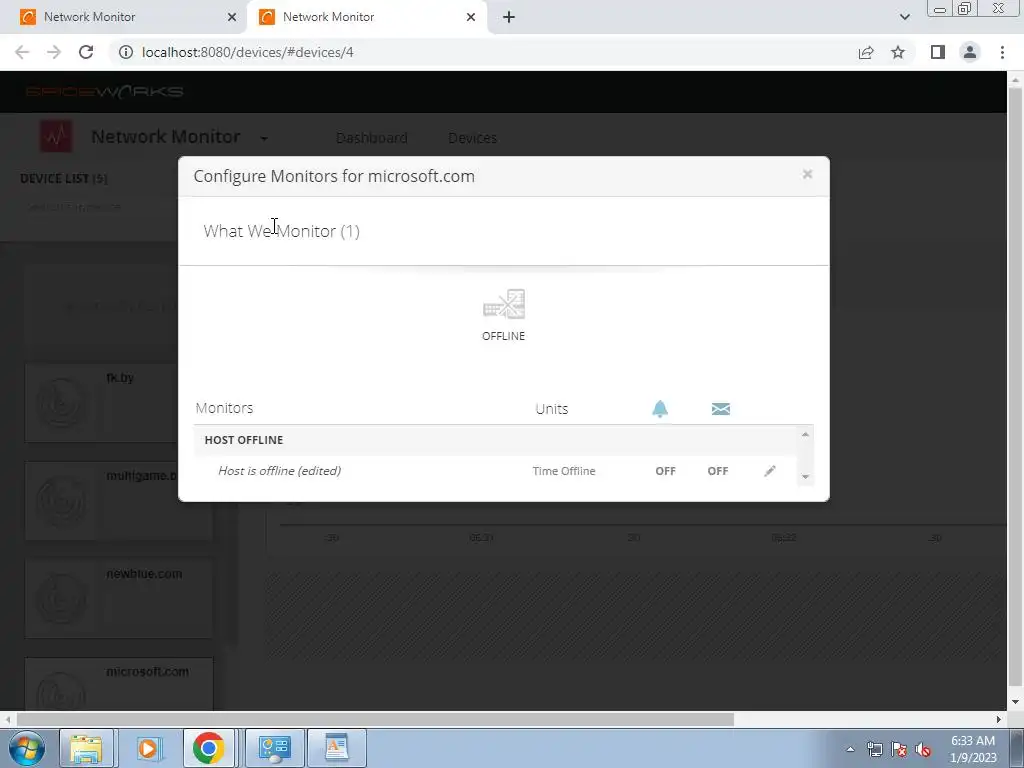Screen dimensions: 1024x768
Task: Select microsoft.com device card
Action: click(x=119, y=684)
